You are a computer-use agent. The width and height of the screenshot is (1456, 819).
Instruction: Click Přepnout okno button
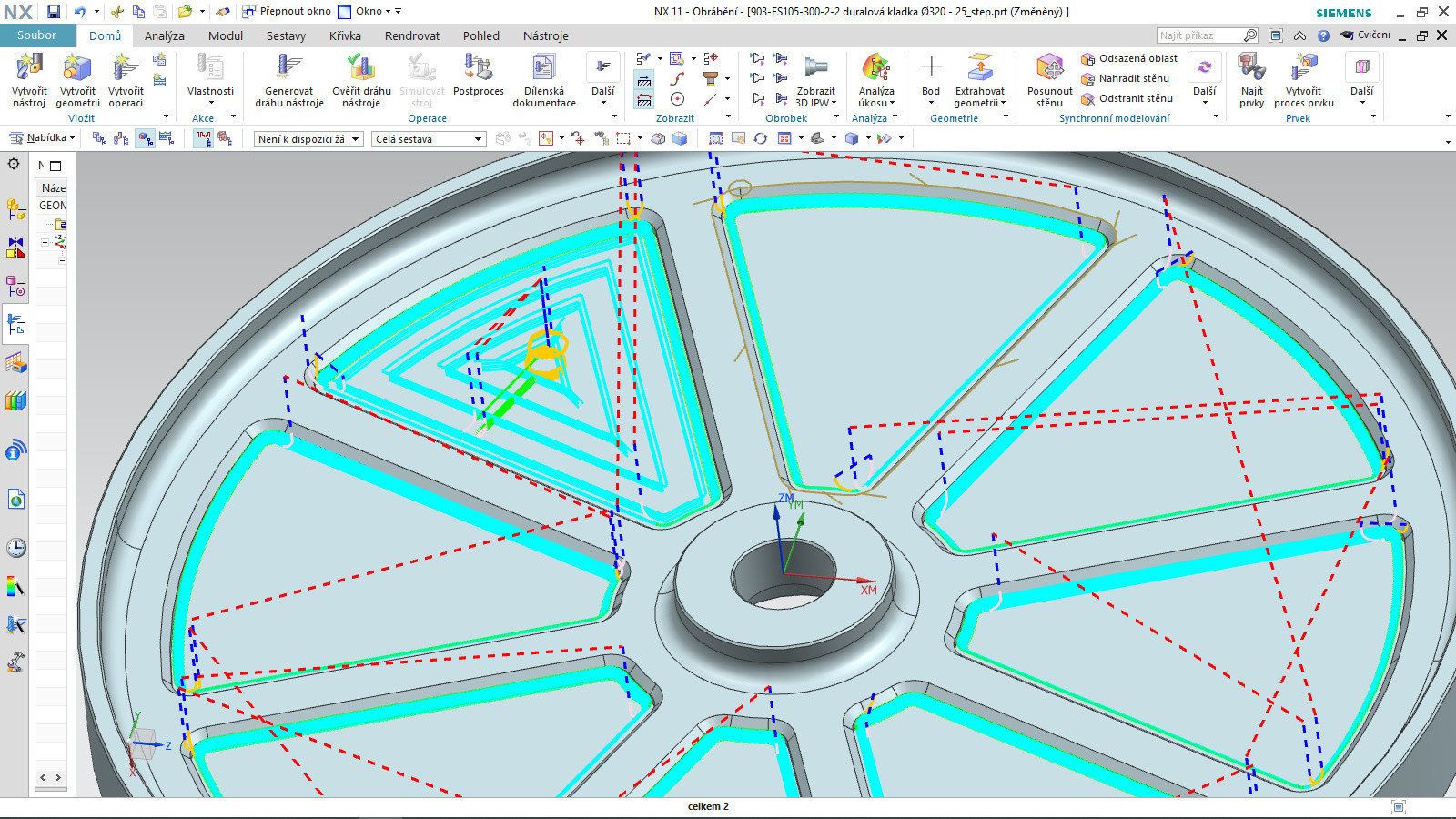click(287, 12)
